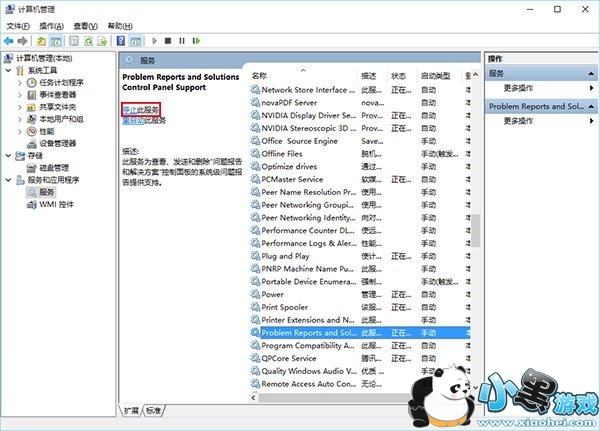Image resolution: width=600 pixels, height=431 pixels.
Task: Collapse the 系统工具 tree node
Action: [x=9, y=71]
